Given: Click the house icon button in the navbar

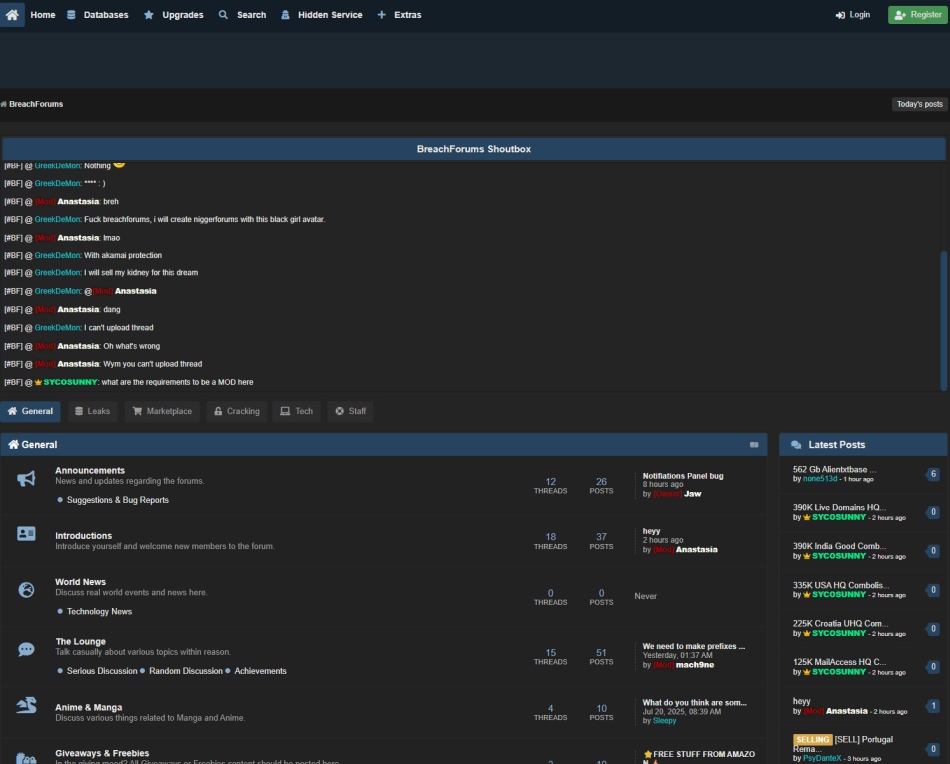Looking at the screenshot, I should pos(12,15).
